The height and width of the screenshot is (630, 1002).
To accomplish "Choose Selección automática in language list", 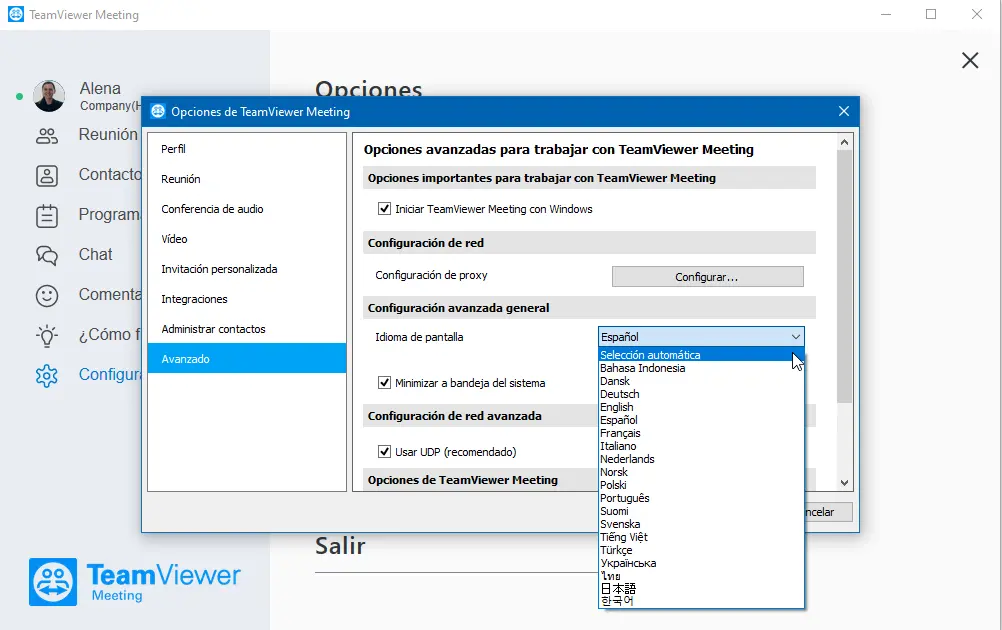I will click(701, 355).
